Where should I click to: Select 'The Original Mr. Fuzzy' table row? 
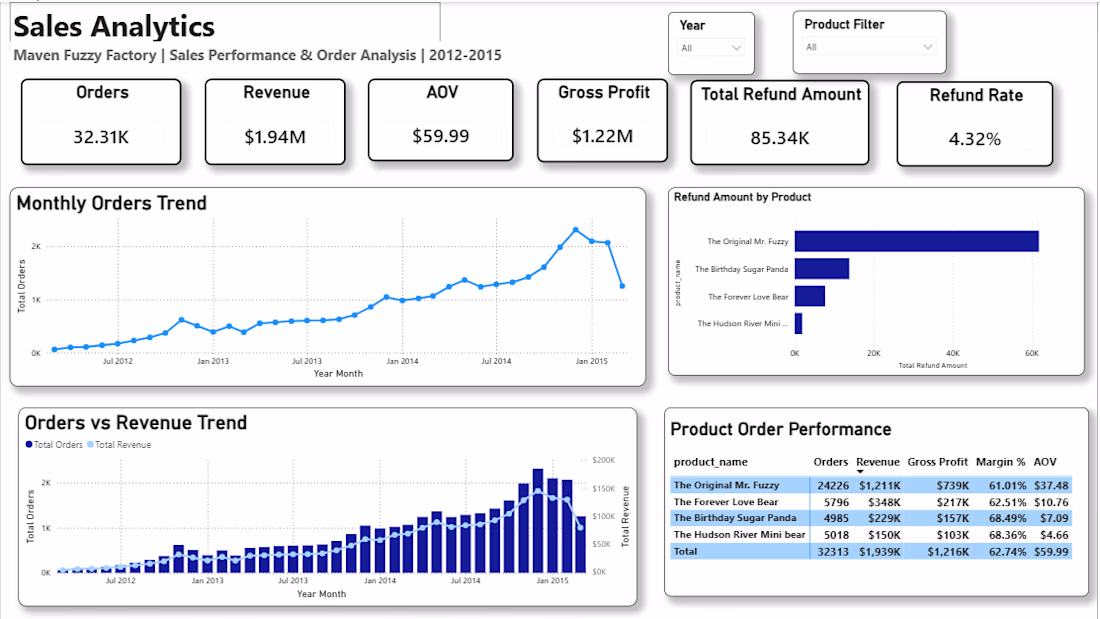871,485
